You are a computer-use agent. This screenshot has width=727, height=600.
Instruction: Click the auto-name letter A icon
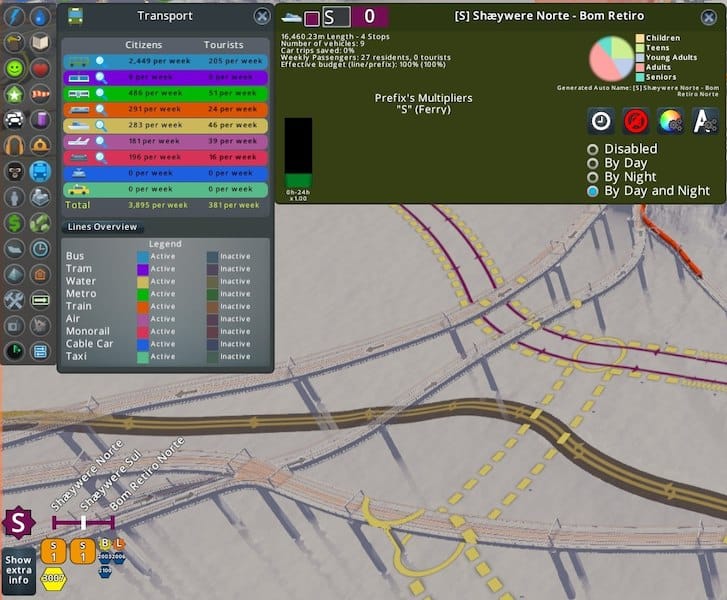tap(704, 121)
